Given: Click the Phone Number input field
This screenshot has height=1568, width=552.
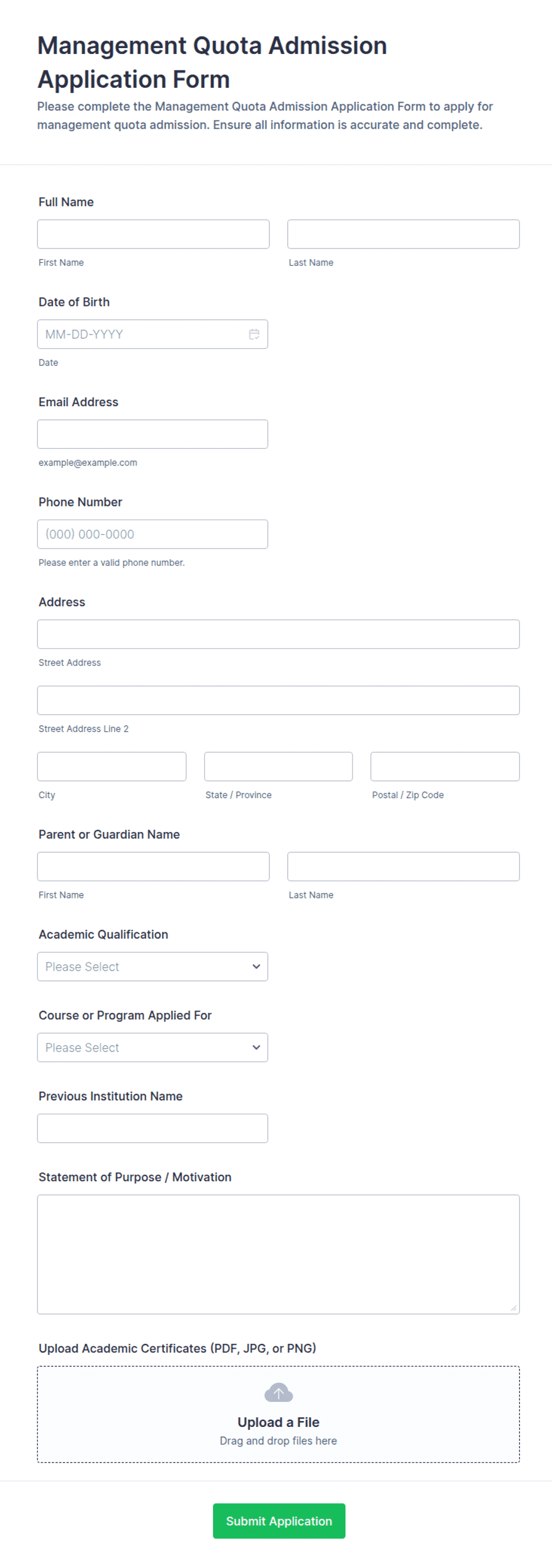Looking at the screenshot, I should (x=153, y=534).
